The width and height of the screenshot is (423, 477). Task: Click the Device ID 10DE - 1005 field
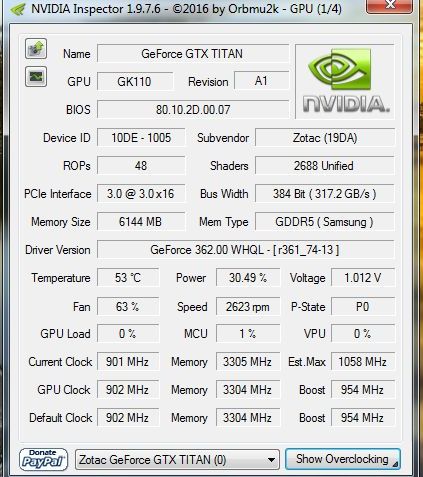(141, 138)
